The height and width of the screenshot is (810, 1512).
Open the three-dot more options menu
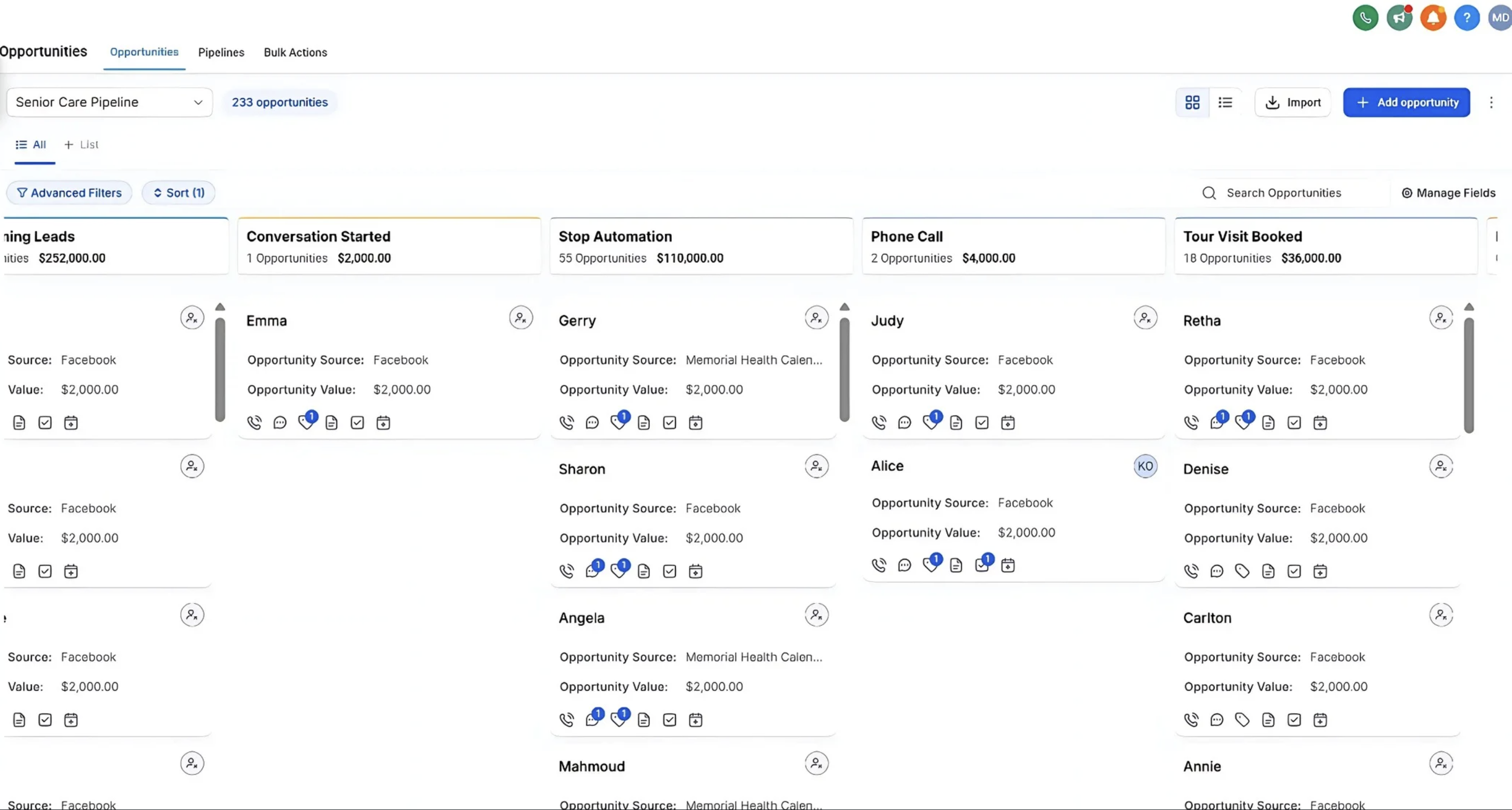(1491, 103)
